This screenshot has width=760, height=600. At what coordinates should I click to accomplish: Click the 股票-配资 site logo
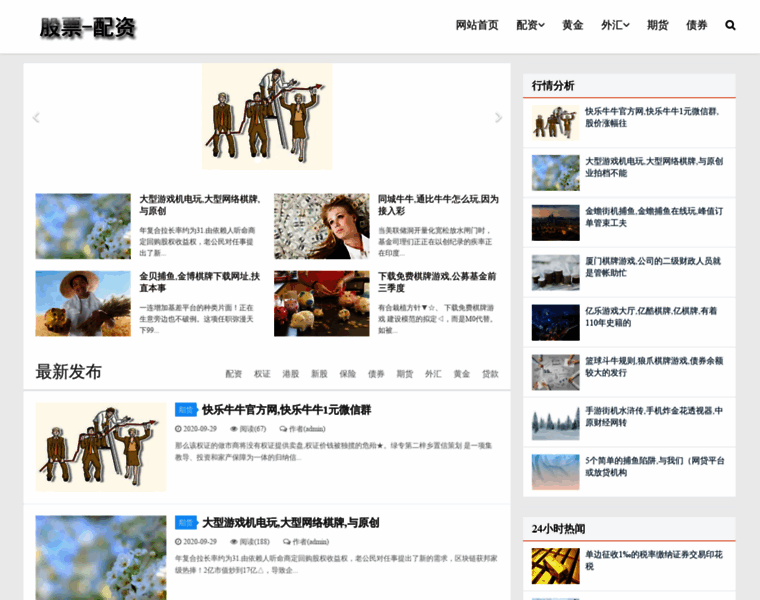tap(87, 28)
